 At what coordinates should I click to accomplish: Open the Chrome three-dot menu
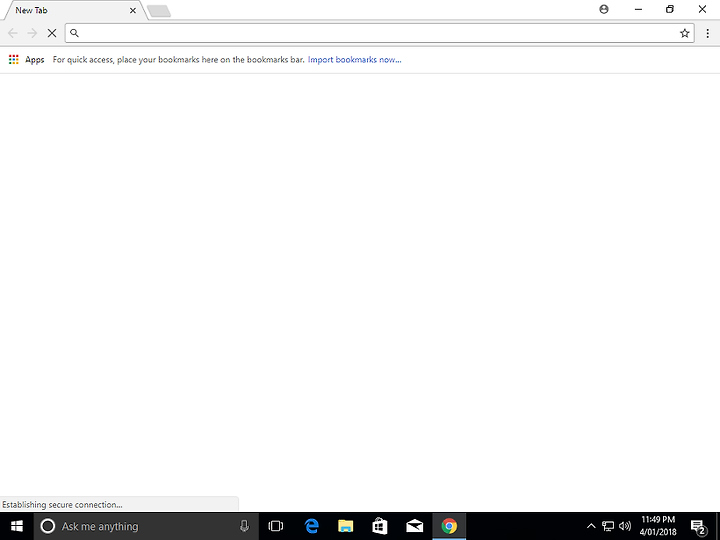point(708,33)
